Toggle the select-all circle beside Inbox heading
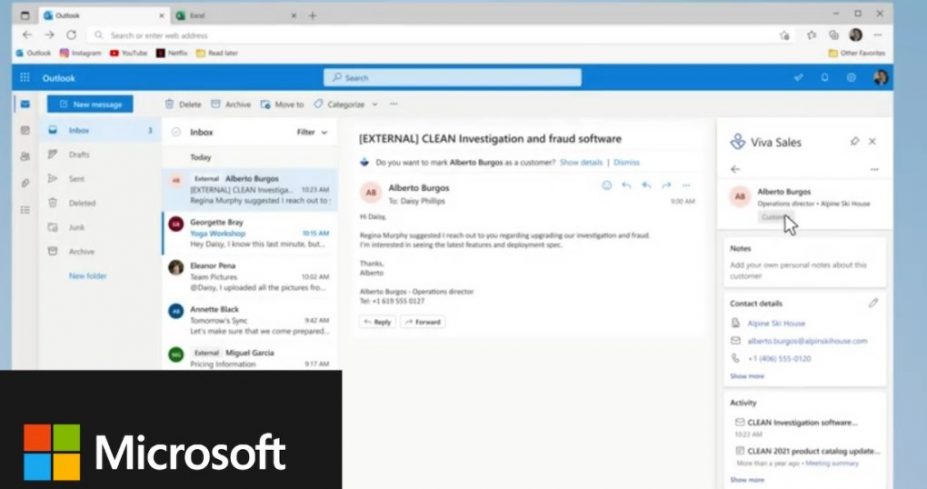The width and height of the screenshot is (927, 489). [176, 132]
